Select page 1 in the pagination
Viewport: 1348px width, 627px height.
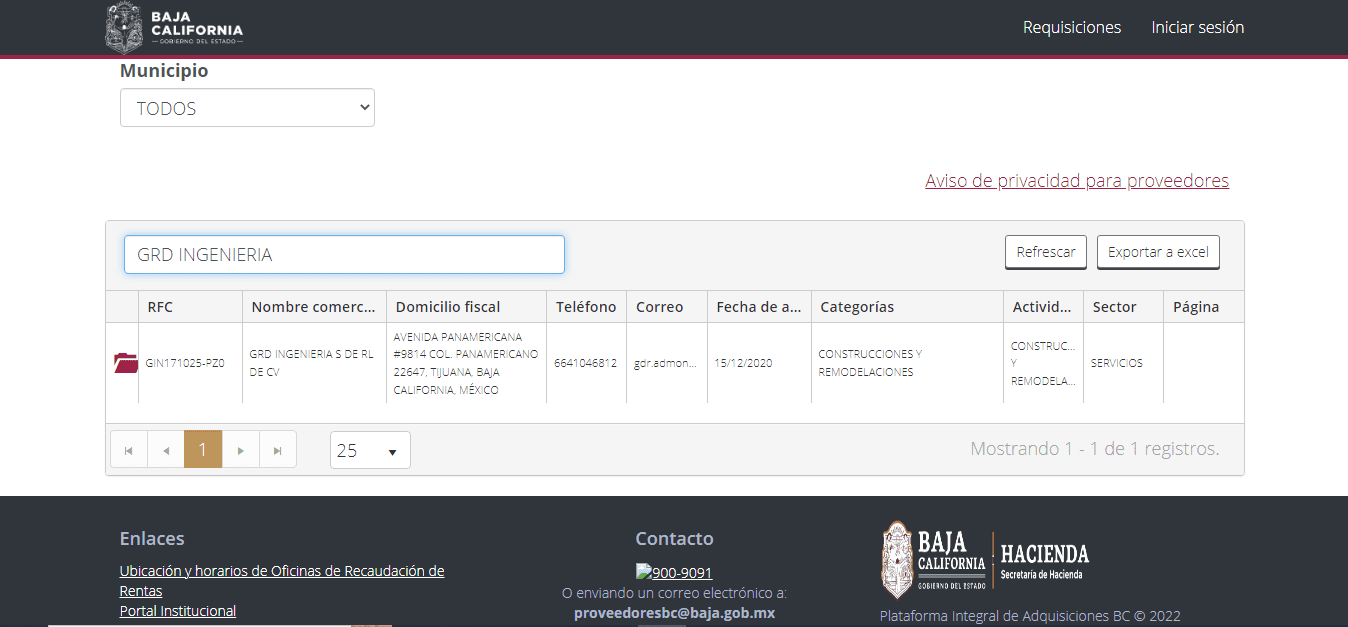pos(203,450)
